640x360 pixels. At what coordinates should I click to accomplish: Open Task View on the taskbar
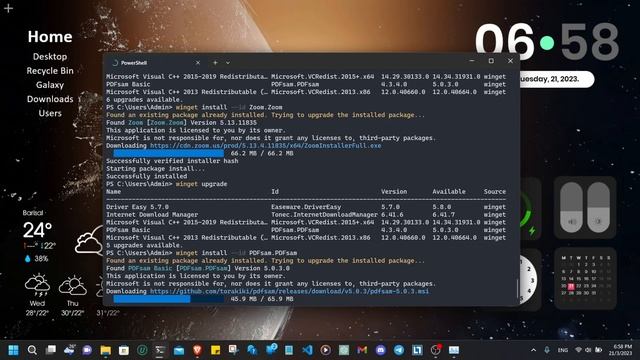(x=51, y=350)
